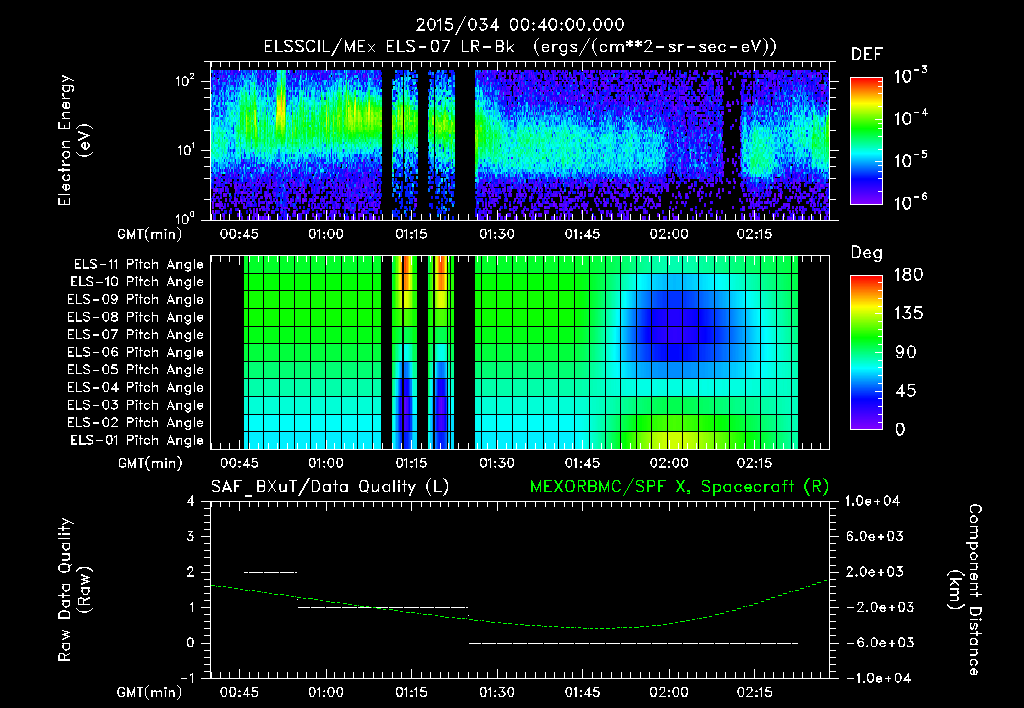Click the 4 tick on Raw Data Quality axis
This screenshot has height=708, width=1024.
coord(190,501)
